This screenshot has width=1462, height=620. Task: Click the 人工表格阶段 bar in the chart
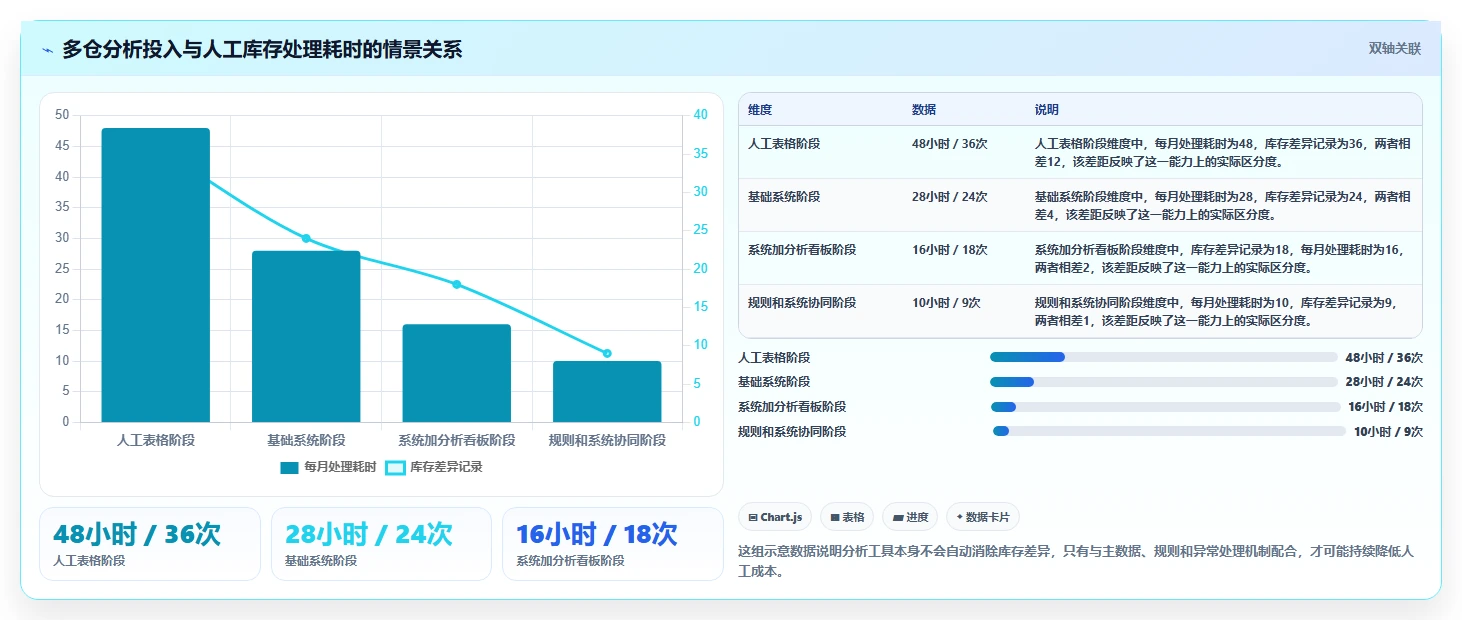pos(156,275)
